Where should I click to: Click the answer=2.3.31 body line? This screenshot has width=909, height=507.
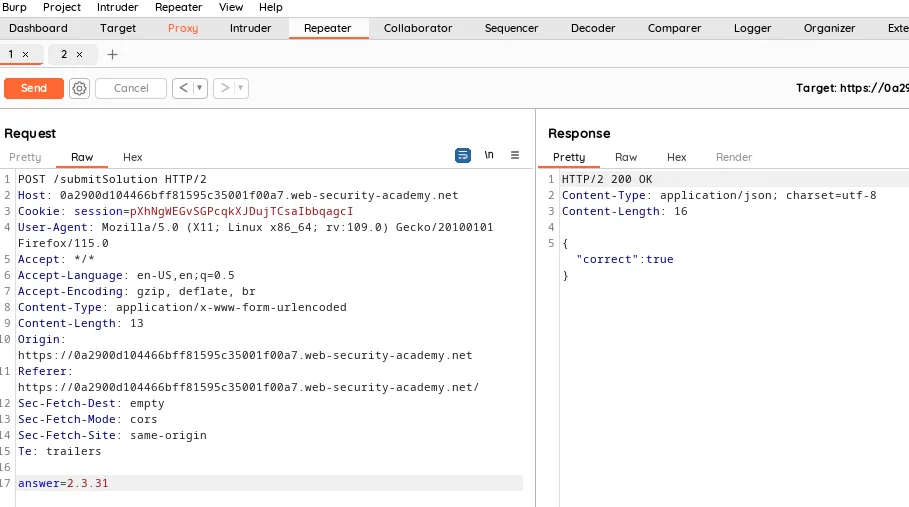pyautogui.click(x=63, y=483)
